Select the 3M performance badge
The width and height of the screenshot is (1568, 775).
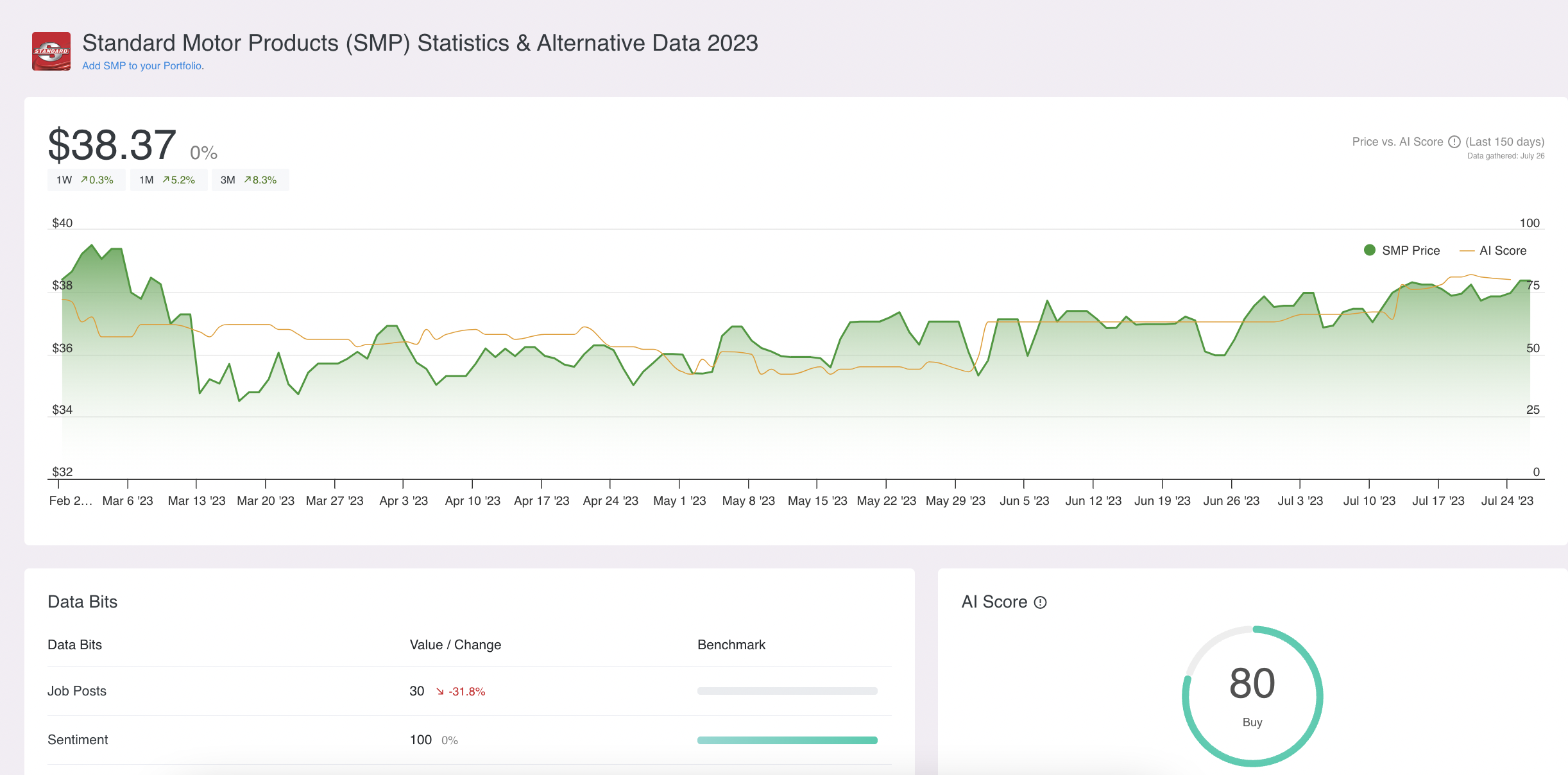coord(250,180)
